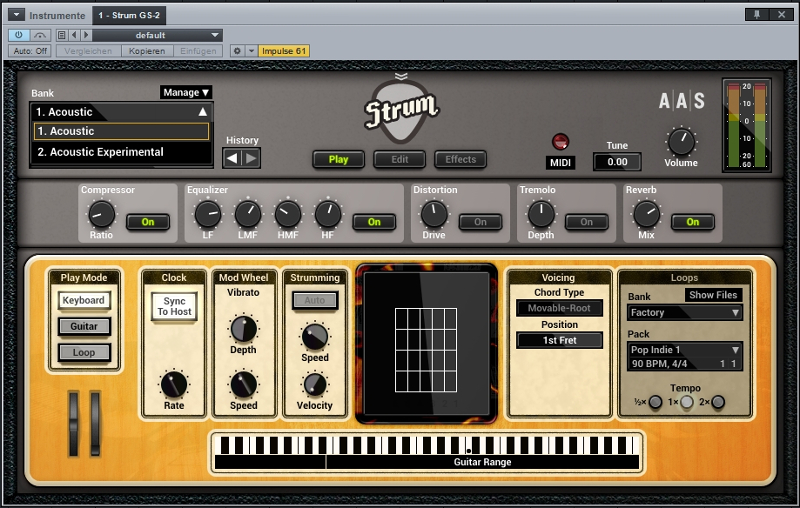
Task: Select 1x tempo radio button
Action: pos(687,402)
